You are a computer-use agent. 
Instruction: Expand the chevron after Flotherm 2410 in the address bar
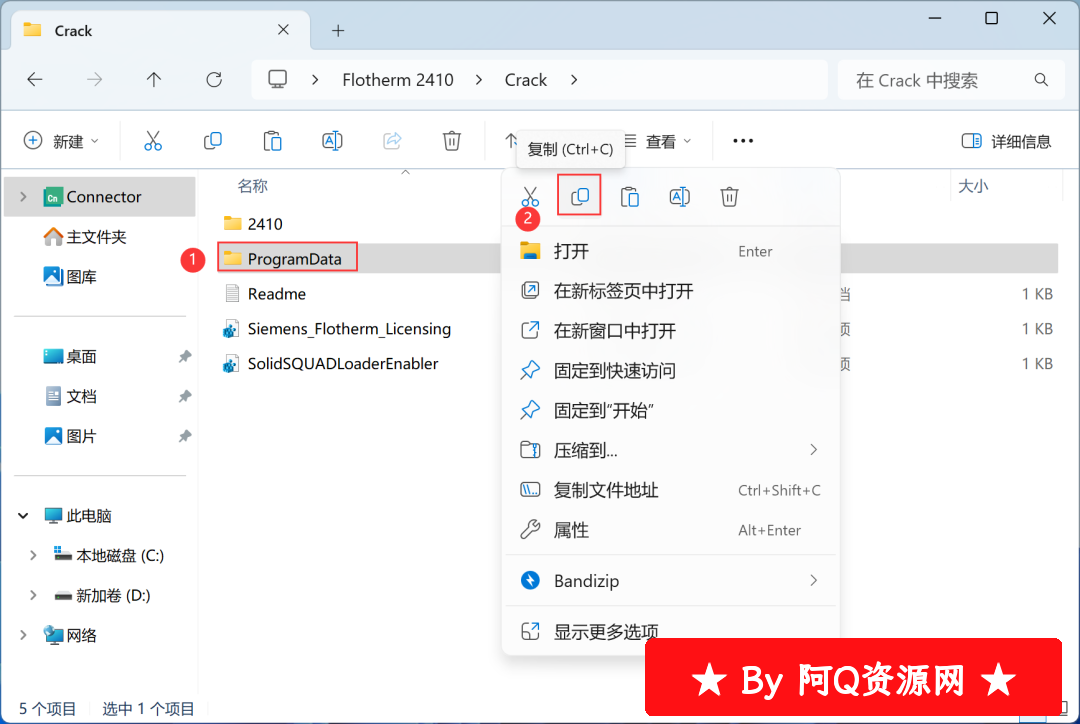click(x=479, y=80)
